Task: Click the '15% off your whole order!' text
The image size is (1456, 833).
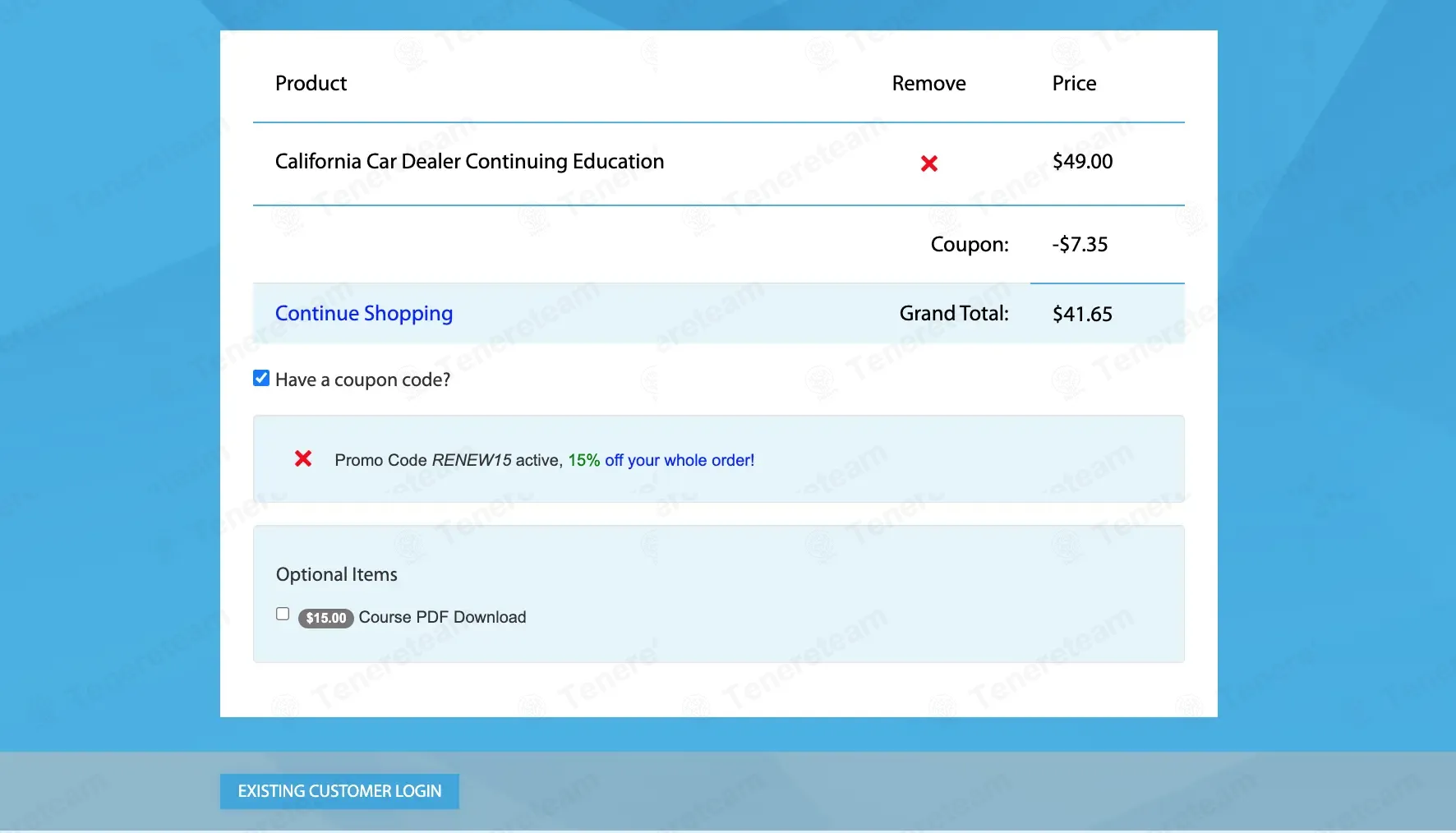Action: pyautogui.click(x=661, y=460)
